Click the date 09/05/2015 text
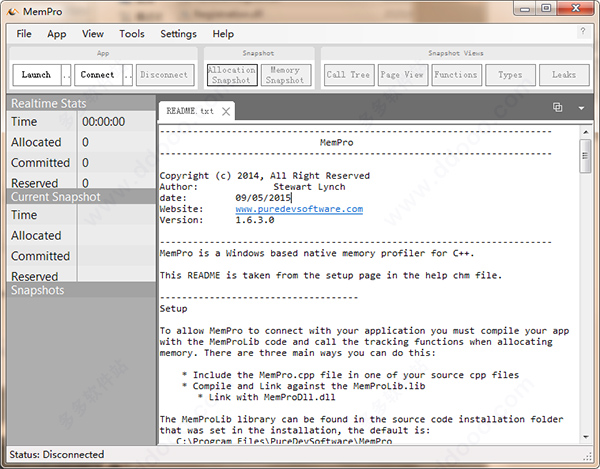Image resolution: width=600 pixels, height=469 pixels. pyautogui.click(x=263, y=198)
